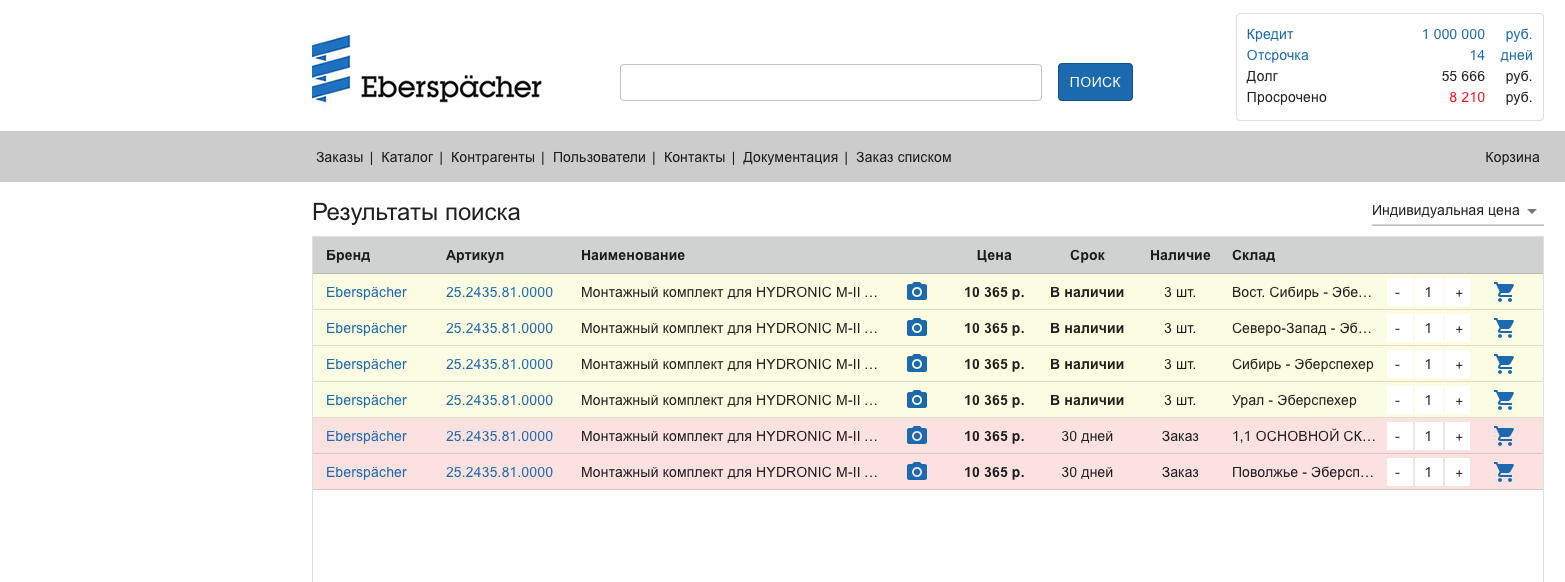This screenshot has width=1565, height=582.
Task: Decrease quantity in Северо-Запад row
Action: 1398,329
